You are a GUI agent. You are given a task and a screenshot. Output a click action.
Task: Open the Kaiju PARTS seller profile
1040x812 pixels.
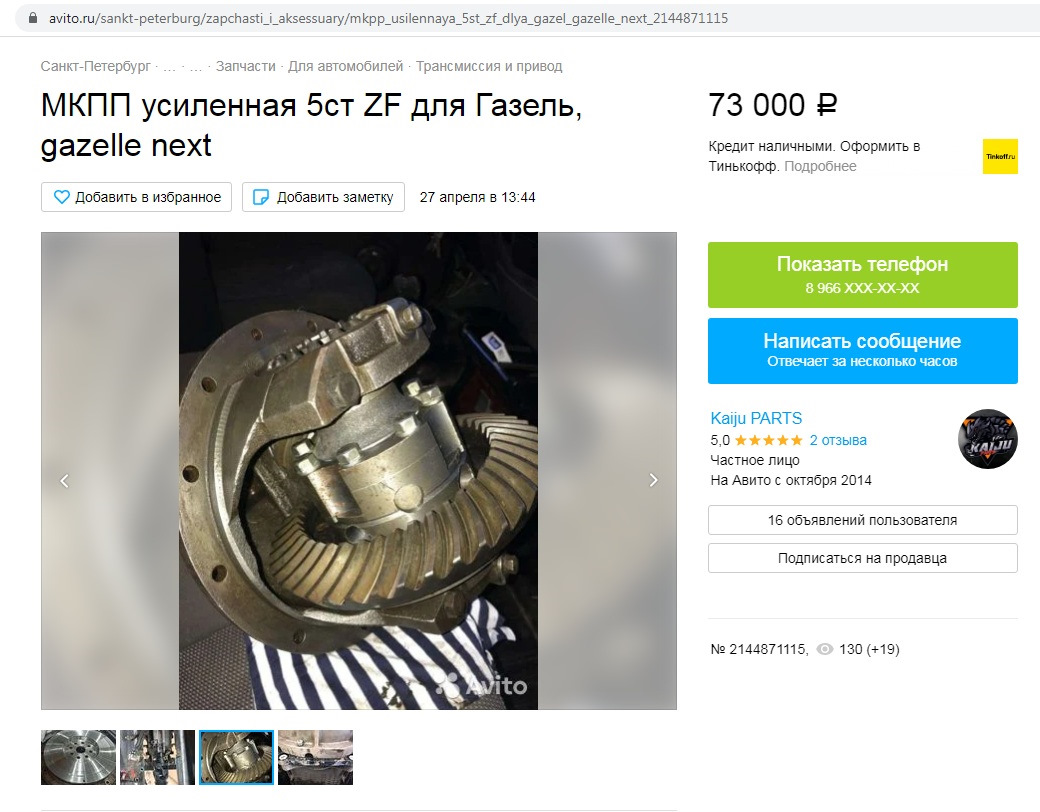756,419
